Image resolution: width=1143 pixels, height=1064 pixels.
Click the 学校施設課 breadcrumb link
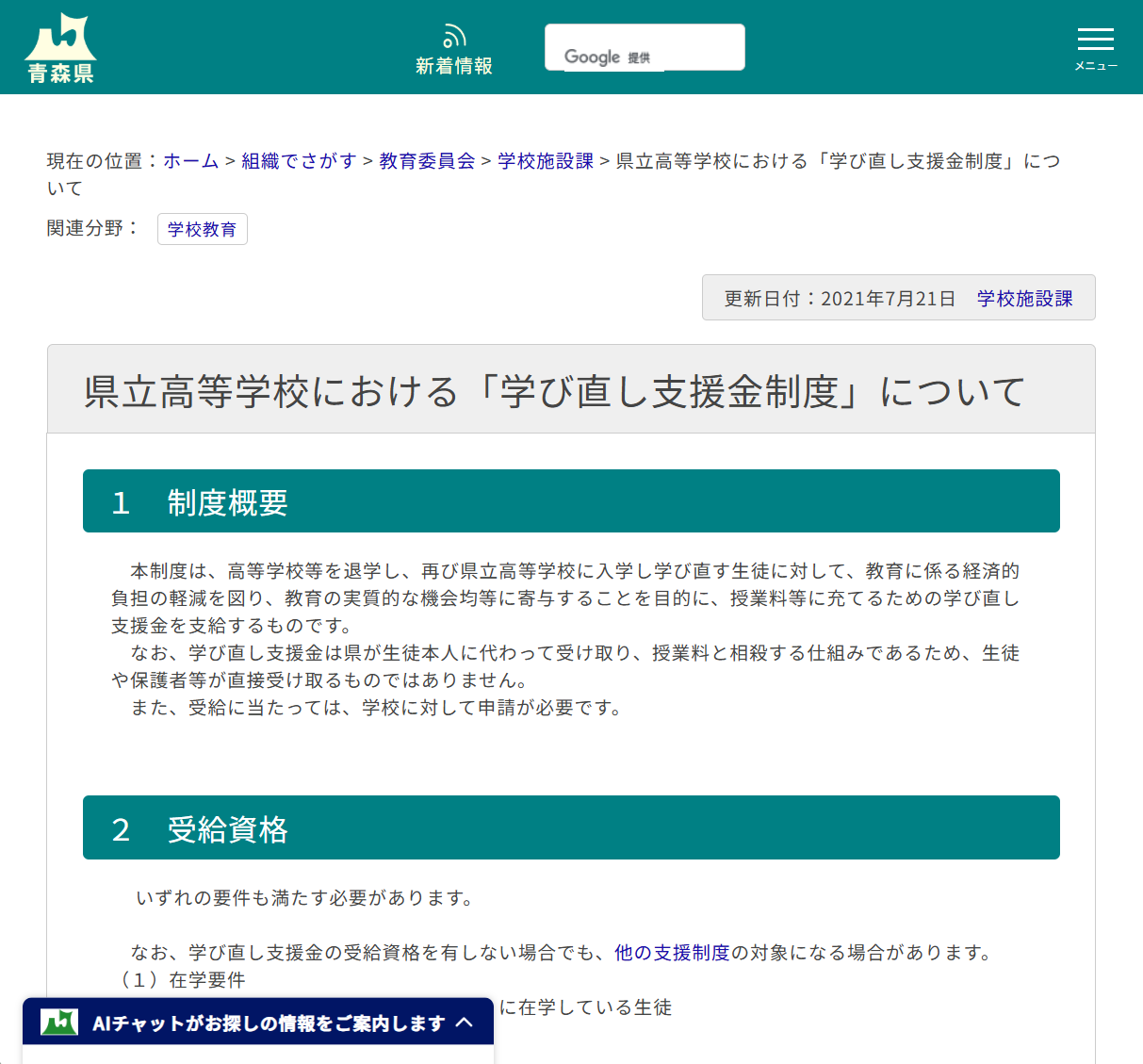pos(545,161)
